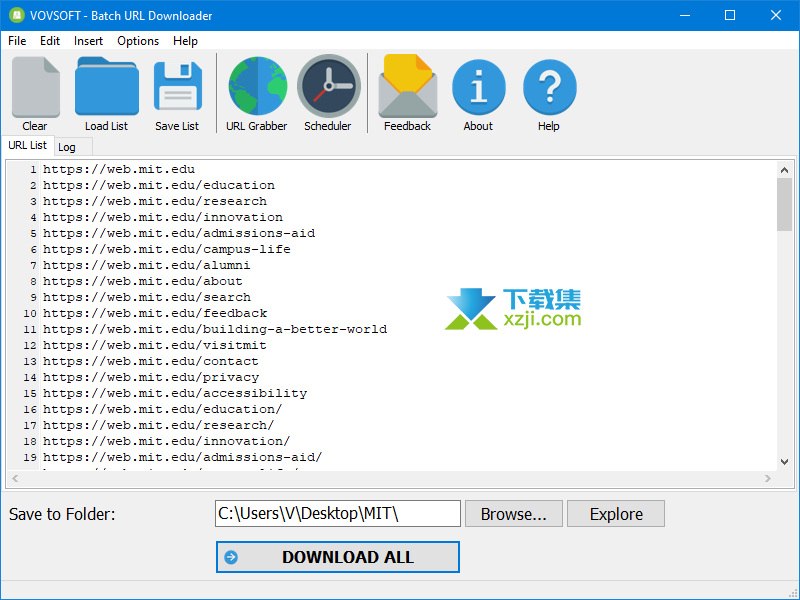Click the Help question mark icon
Image resolution: width=800 pixels, height=600 pixels.
pos(549,87)
